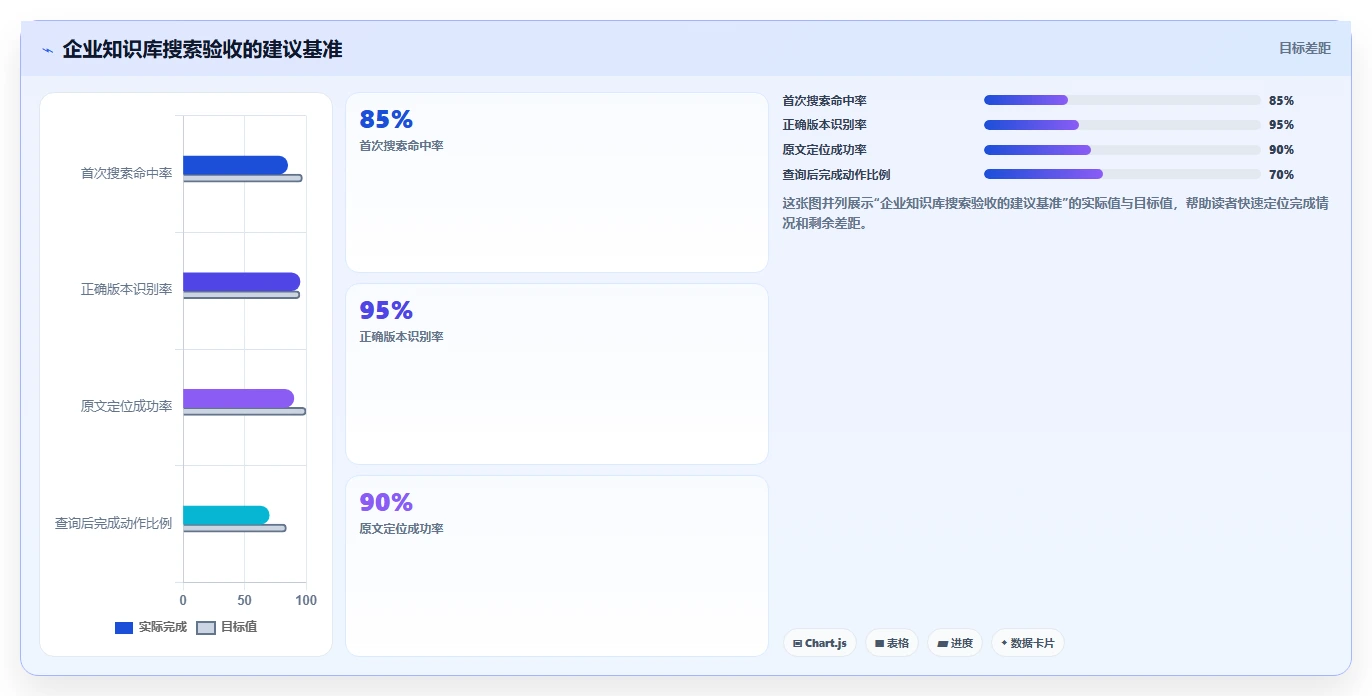Click the 数据卡片 tag chip
Screen dimensions: 1372x696
1027,643
